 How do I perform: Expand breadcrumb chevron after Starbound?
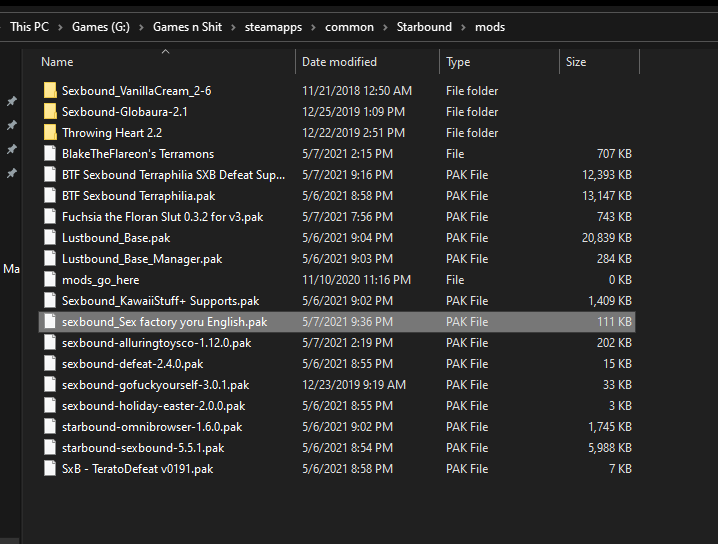tap(463, 27)
